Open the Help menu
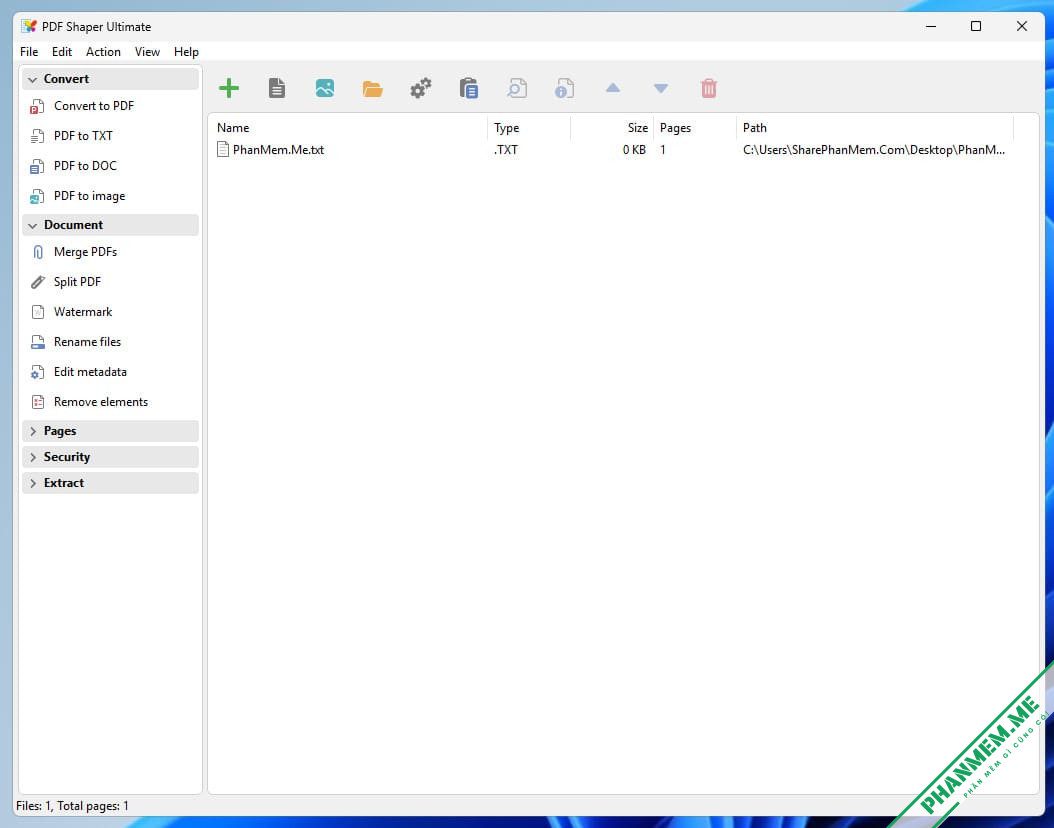The height and width of the screenshot is (828, 1054). (186, 52)
